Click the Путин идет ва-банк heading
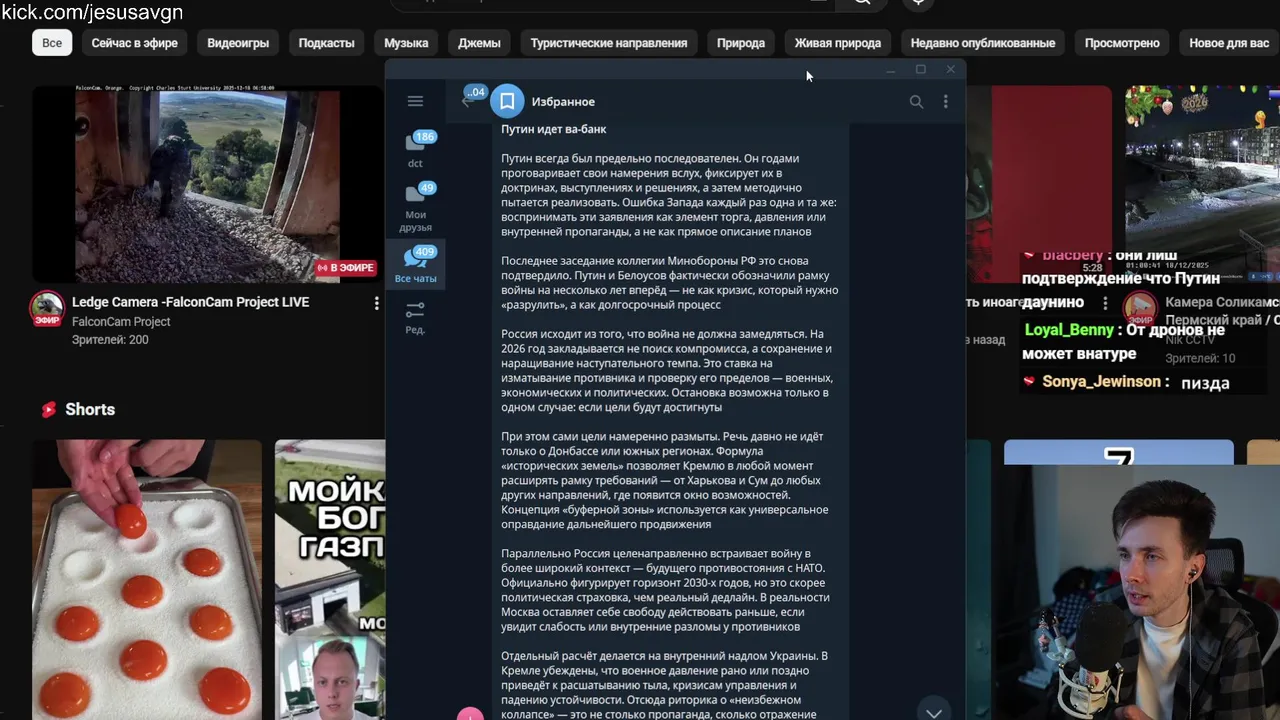The image size is (1280, 720). tap(554, 129)
